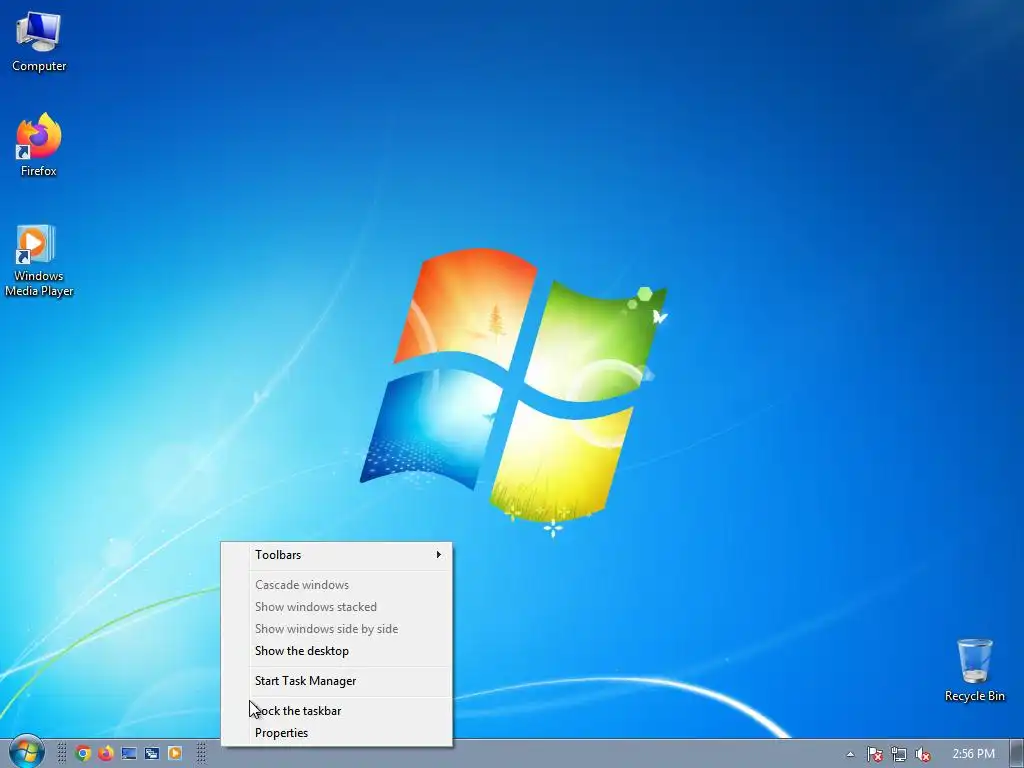Toggle Lock the taskbar option
1024x768 pixels.
(x=337, y=711)
